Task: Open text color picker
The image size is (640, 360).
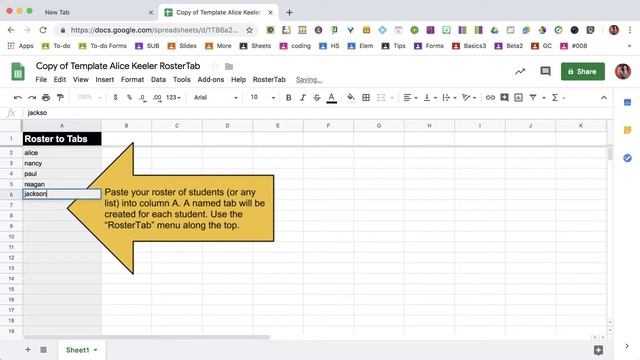Action: pyautogui.click(x=331, y=98)
